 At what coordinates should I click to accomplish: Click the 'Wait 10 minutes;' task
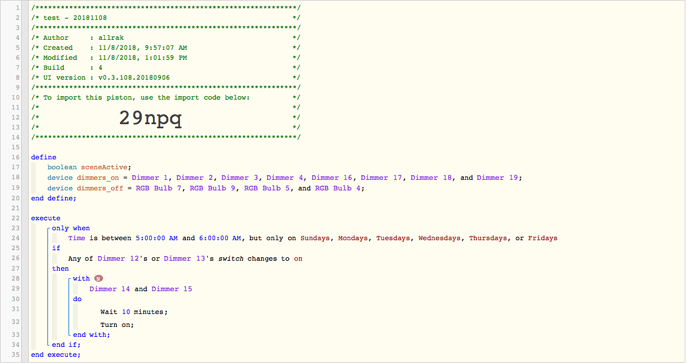point(134,312)
